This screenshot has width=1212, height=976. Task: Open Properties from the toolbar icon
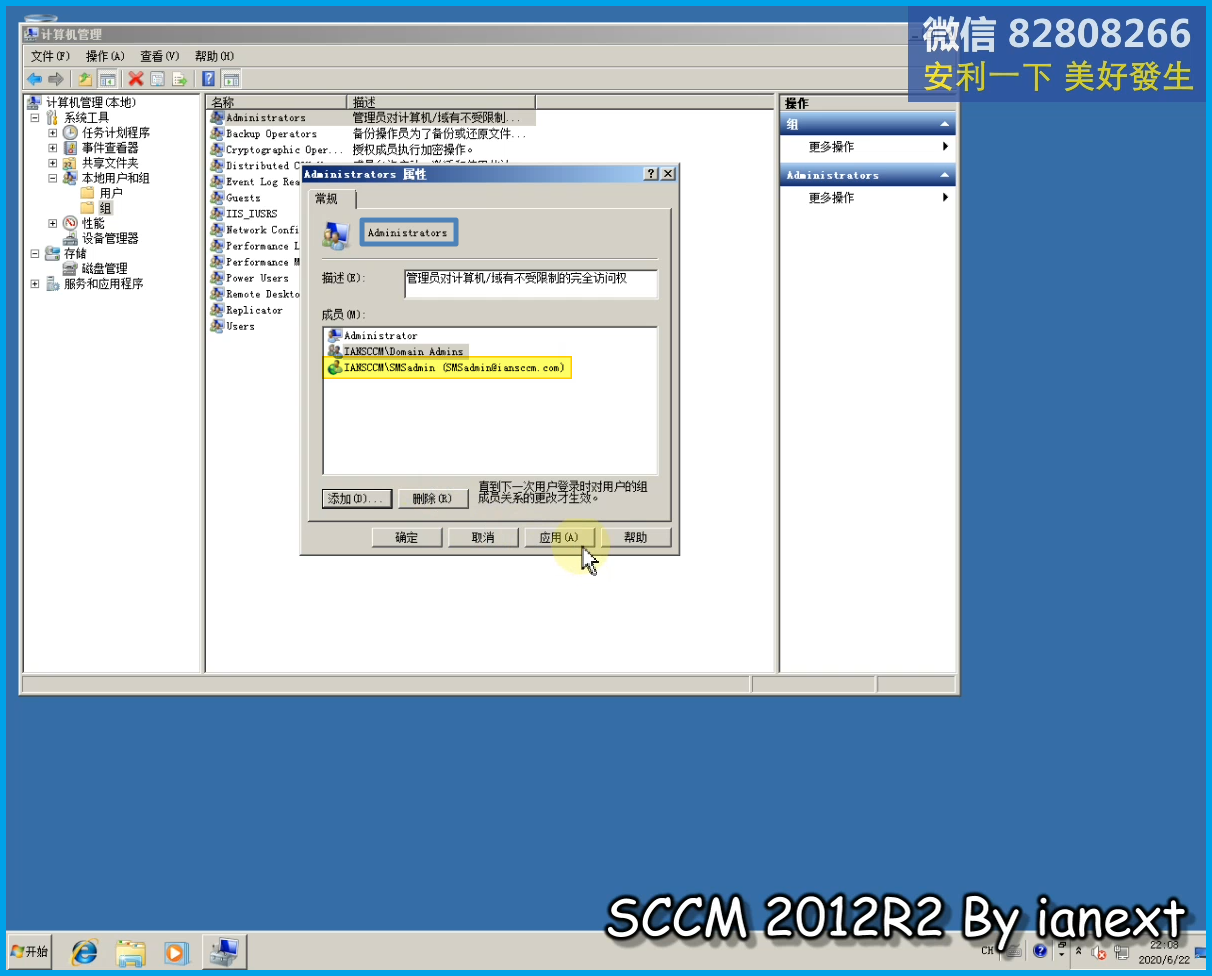158,79
